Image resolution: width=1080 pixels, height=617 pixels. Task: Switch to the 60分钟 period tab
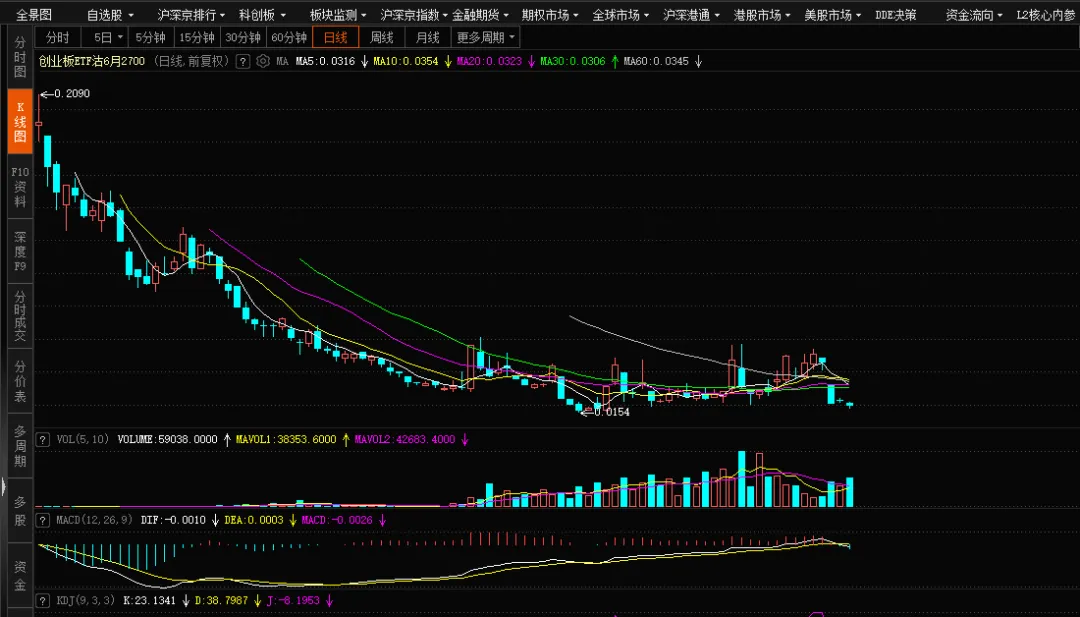289,37
